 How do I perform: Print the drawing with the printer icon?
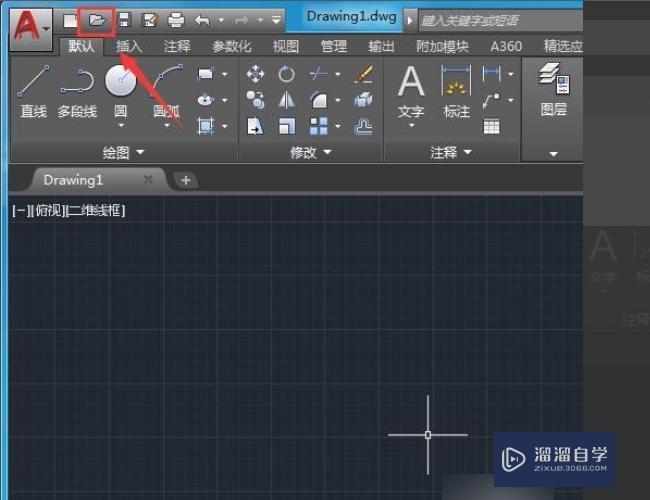pos(176,20)
